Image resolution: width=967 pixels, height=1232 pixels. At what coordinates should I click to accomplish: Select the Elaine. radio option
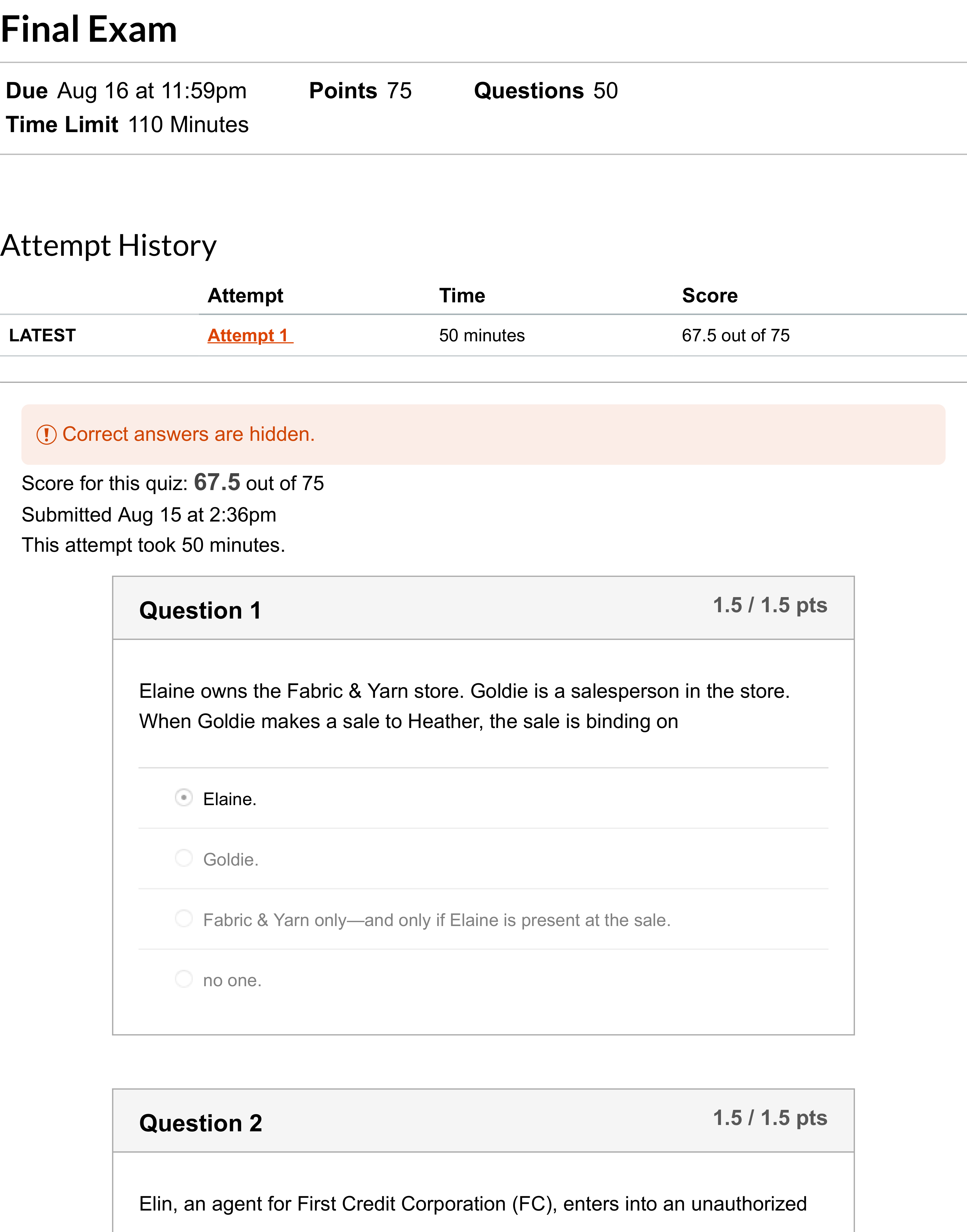[x=183, y=798]
